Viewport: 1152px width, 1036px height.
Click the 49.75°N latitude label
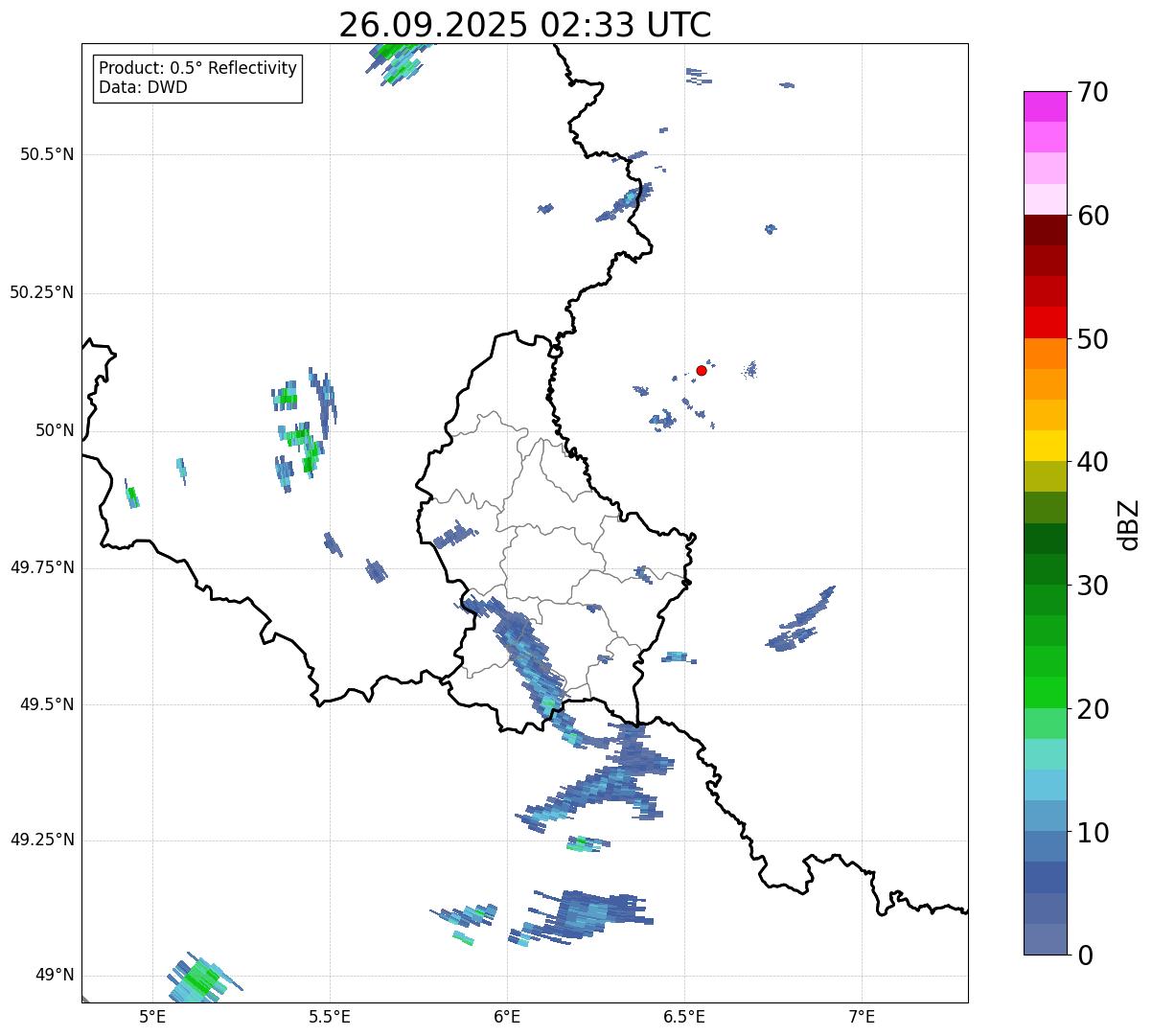tap(42, 567)
